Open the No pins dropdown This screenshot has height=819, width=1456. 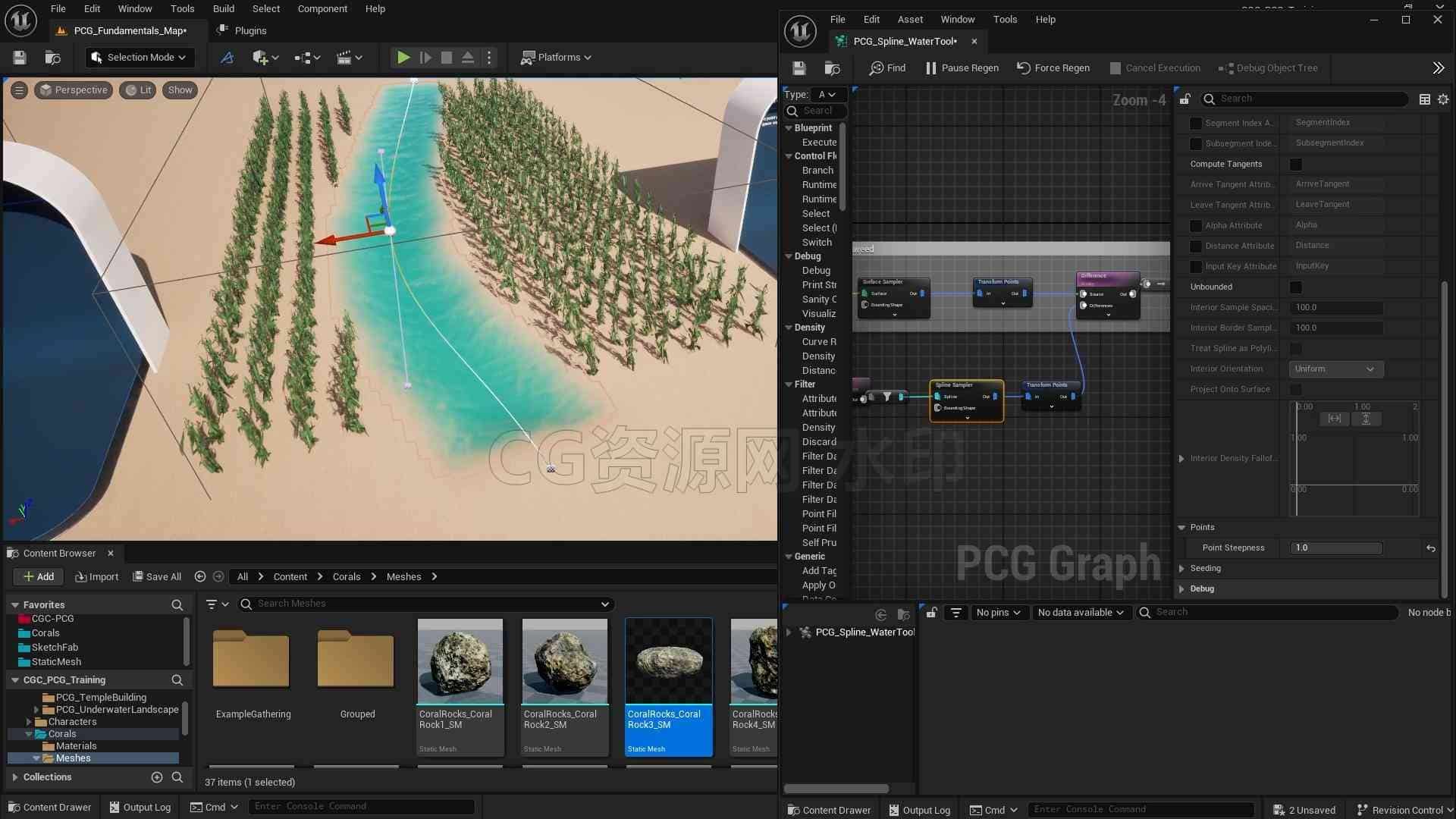[998, 613]
